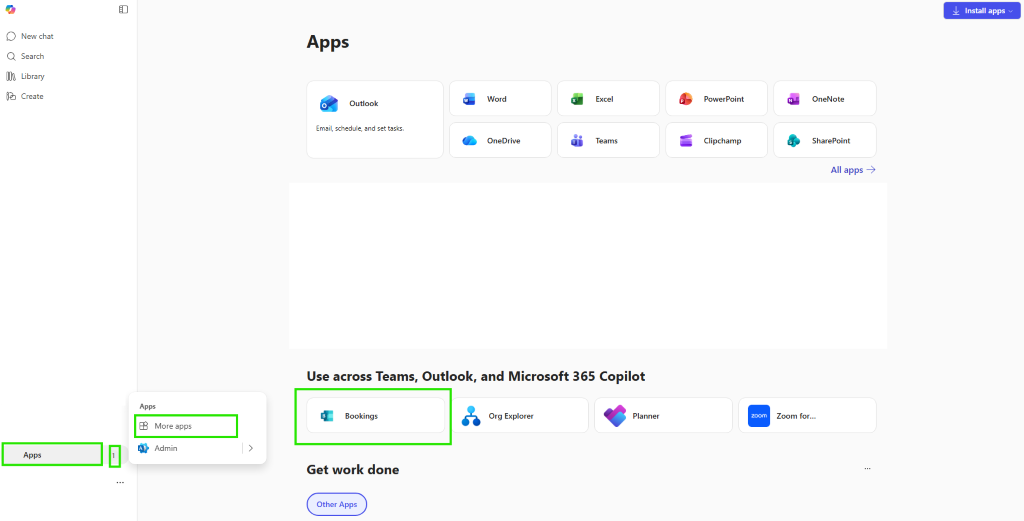Follow the All apps link
The width and height of the screenshot is (1024, 521).
pos(852,170)
